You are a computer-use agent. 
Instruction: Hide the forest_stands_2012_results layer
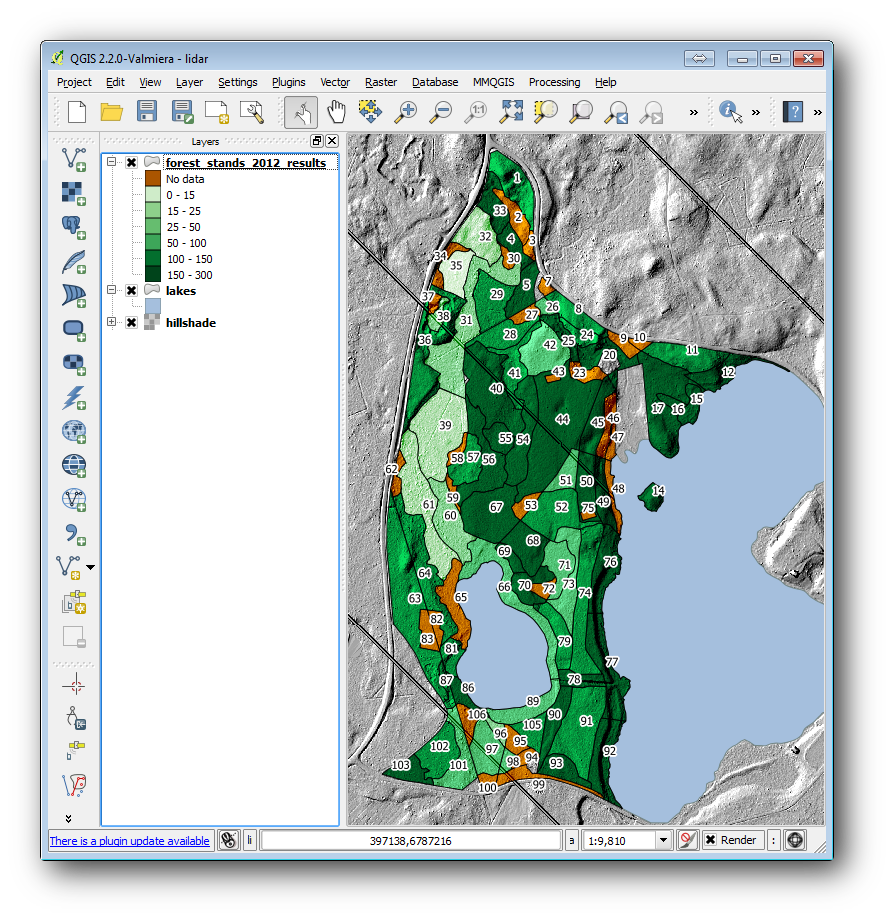click(x=131, y=163)
